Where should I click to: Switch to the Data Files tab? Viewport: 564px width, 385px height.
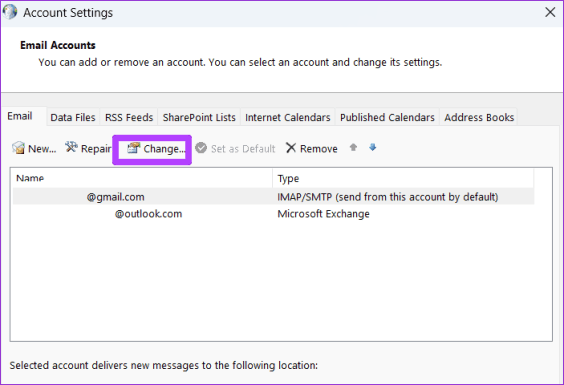click(73, 117)
